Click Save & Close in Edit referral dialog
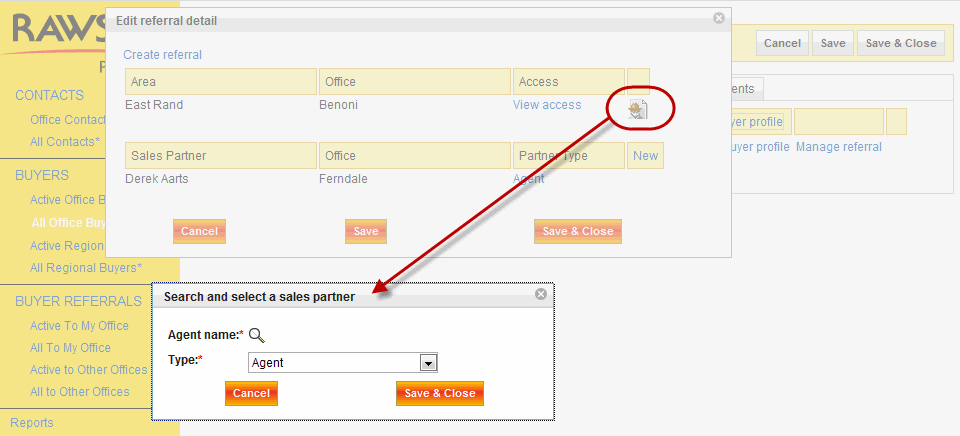Viewport: 960px width, 436px height. (577, 231)
